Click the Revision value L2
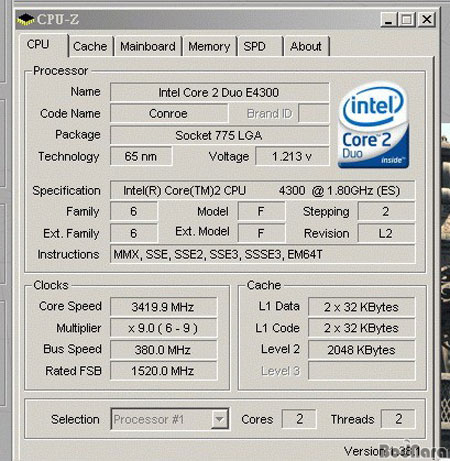The height and width of the screenshot is (461, 450). click(x=386, y=233)
